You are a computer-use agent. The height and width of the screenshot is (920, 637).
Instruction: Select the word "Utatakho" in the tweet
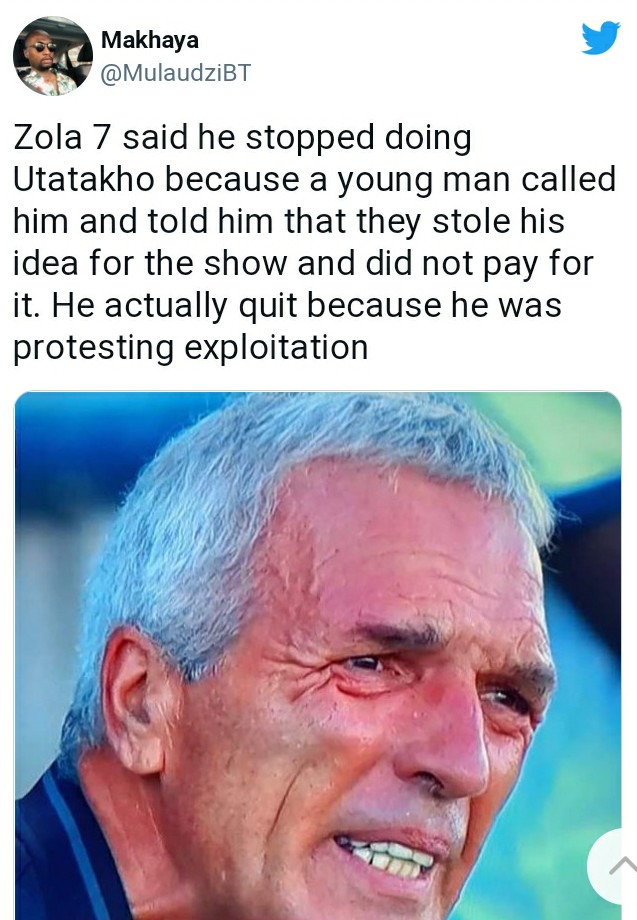pos(84,180)
